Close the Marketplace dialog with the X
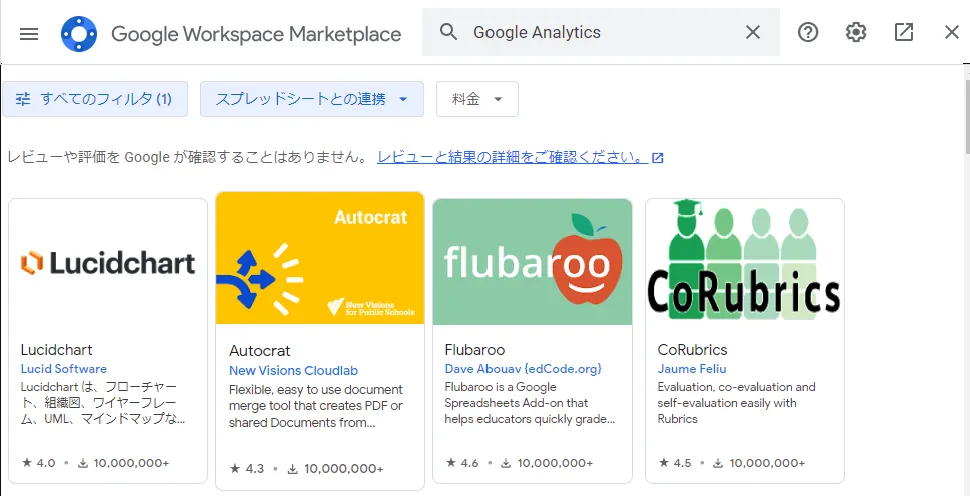The width and height of the screenshot is (970, 496). coord(951,32)
